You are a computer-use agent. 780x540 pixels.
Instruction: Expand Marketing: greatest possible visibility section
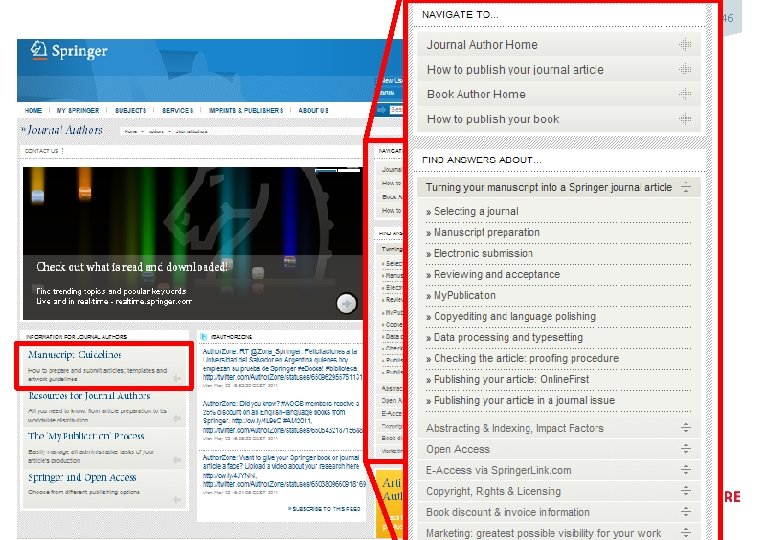[686, 533]
